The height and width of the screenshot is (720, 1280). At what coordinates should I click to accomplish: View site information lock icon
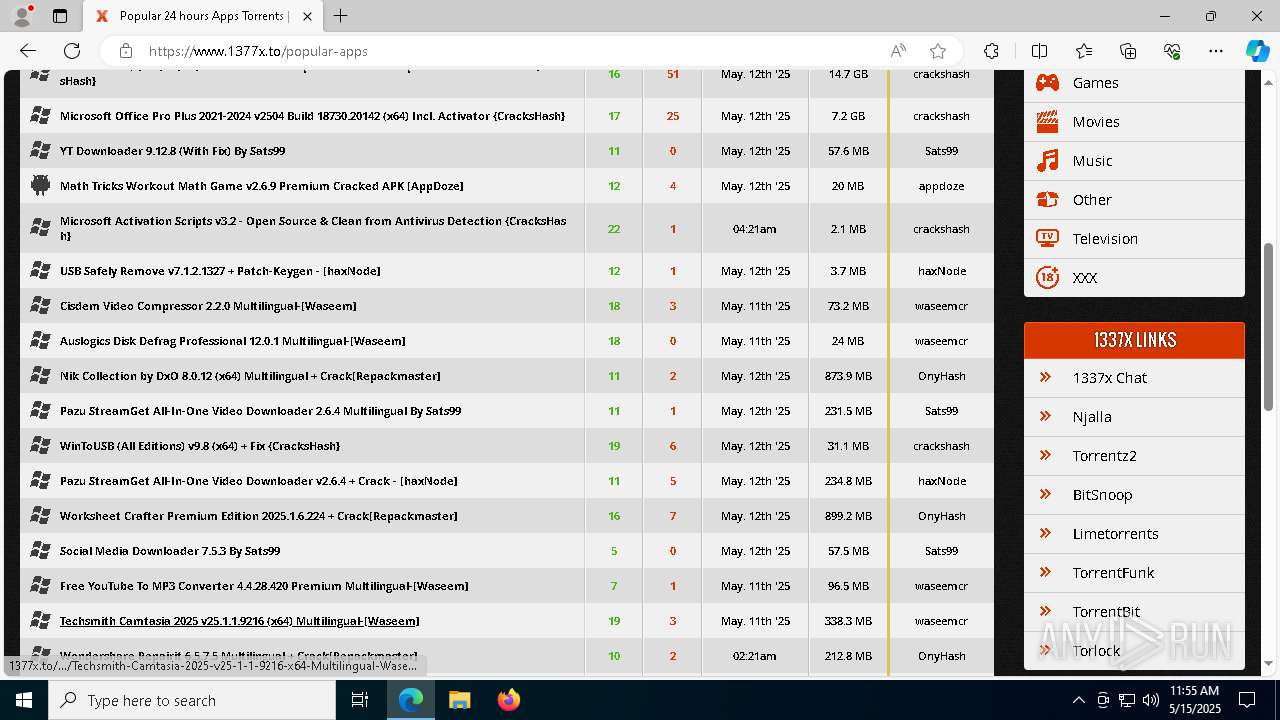tap(125, 51)
